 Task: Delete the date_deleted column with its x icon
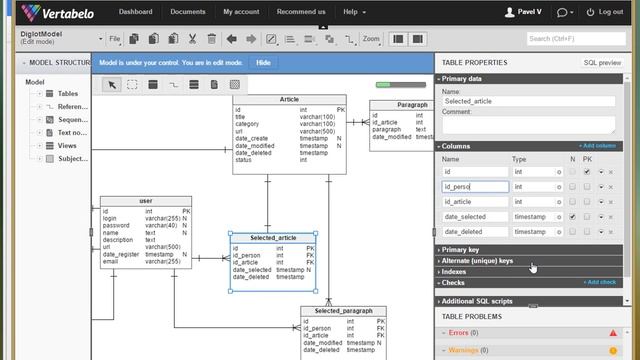[611, 232]
